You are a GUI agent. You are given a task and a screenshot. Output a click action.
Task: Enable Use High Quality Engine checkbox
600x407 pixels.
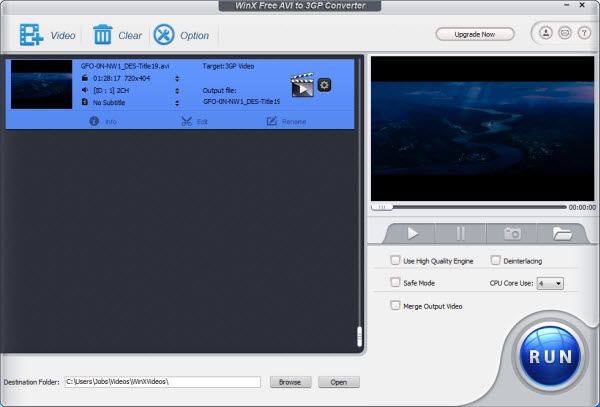[395, 260]
